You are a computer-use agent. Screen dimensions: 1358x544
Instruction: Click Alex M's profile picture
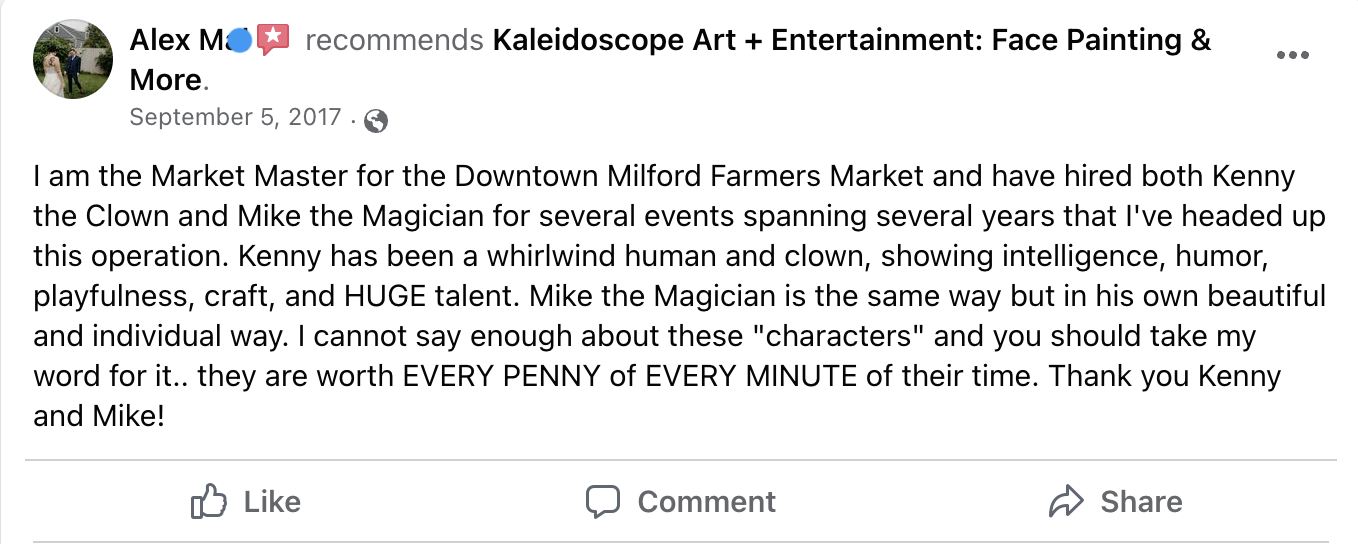pyautogui.click(x=73, y=59)
